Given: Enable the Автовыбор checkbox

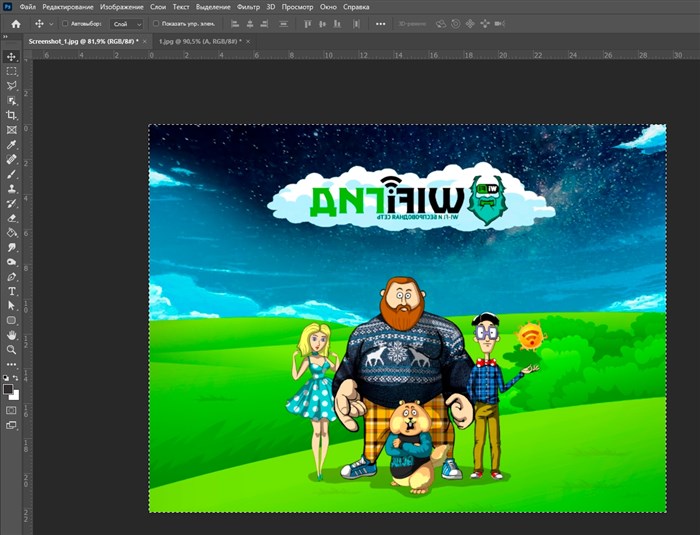Looking at the screenshot, I should click(65, 24).
